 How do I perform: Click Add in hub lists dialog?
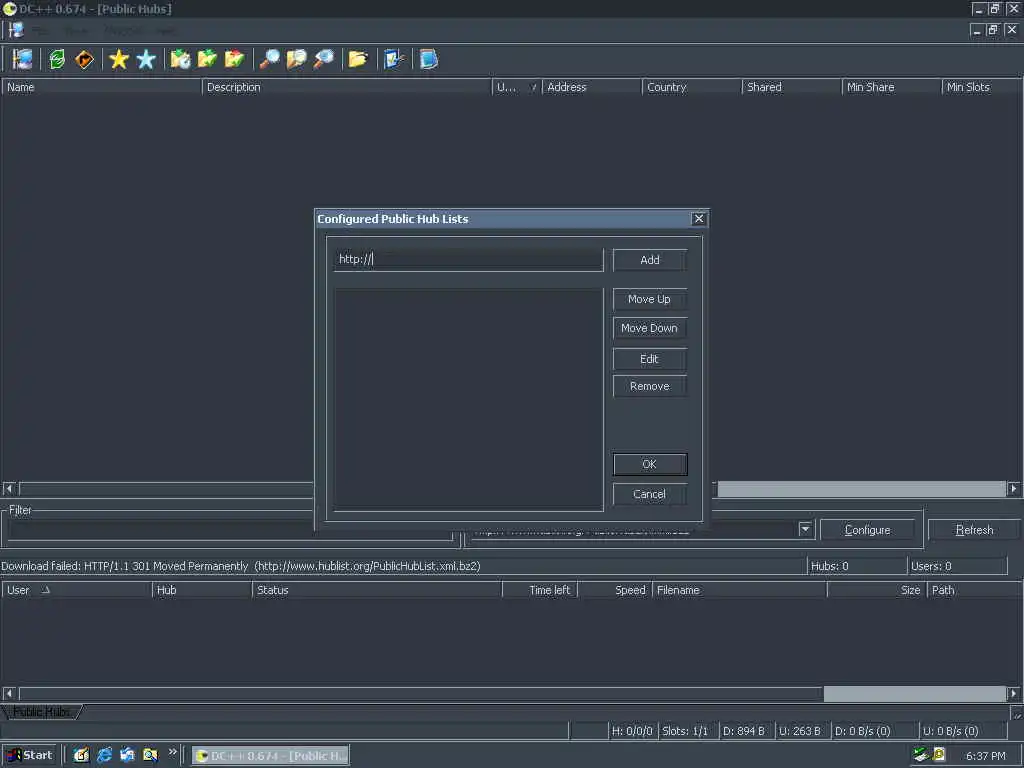click(x=650, y=260)
